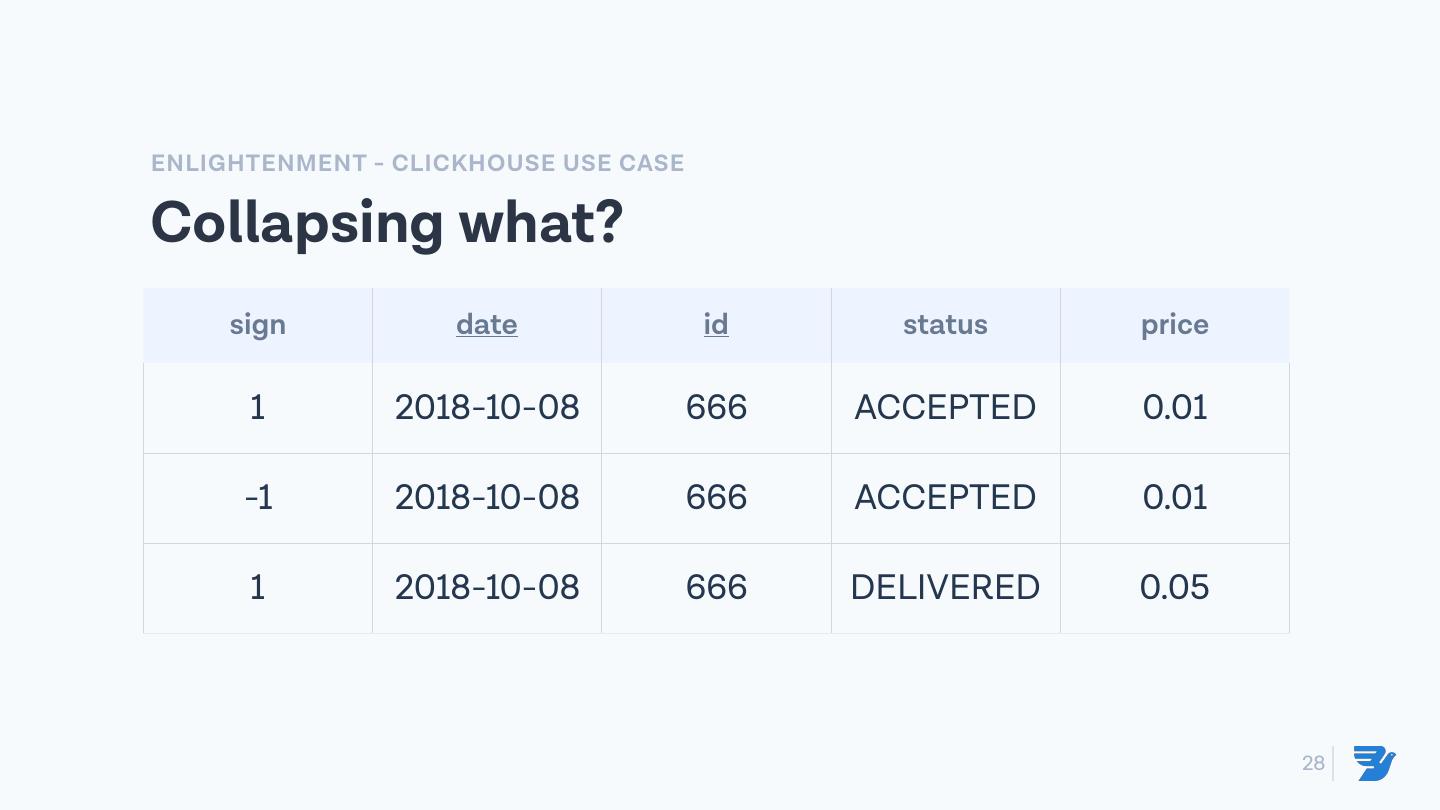This screenshot has height=810, width=1440.
Task: Click the MessageBird logo icon
Action: [1375, 763]
